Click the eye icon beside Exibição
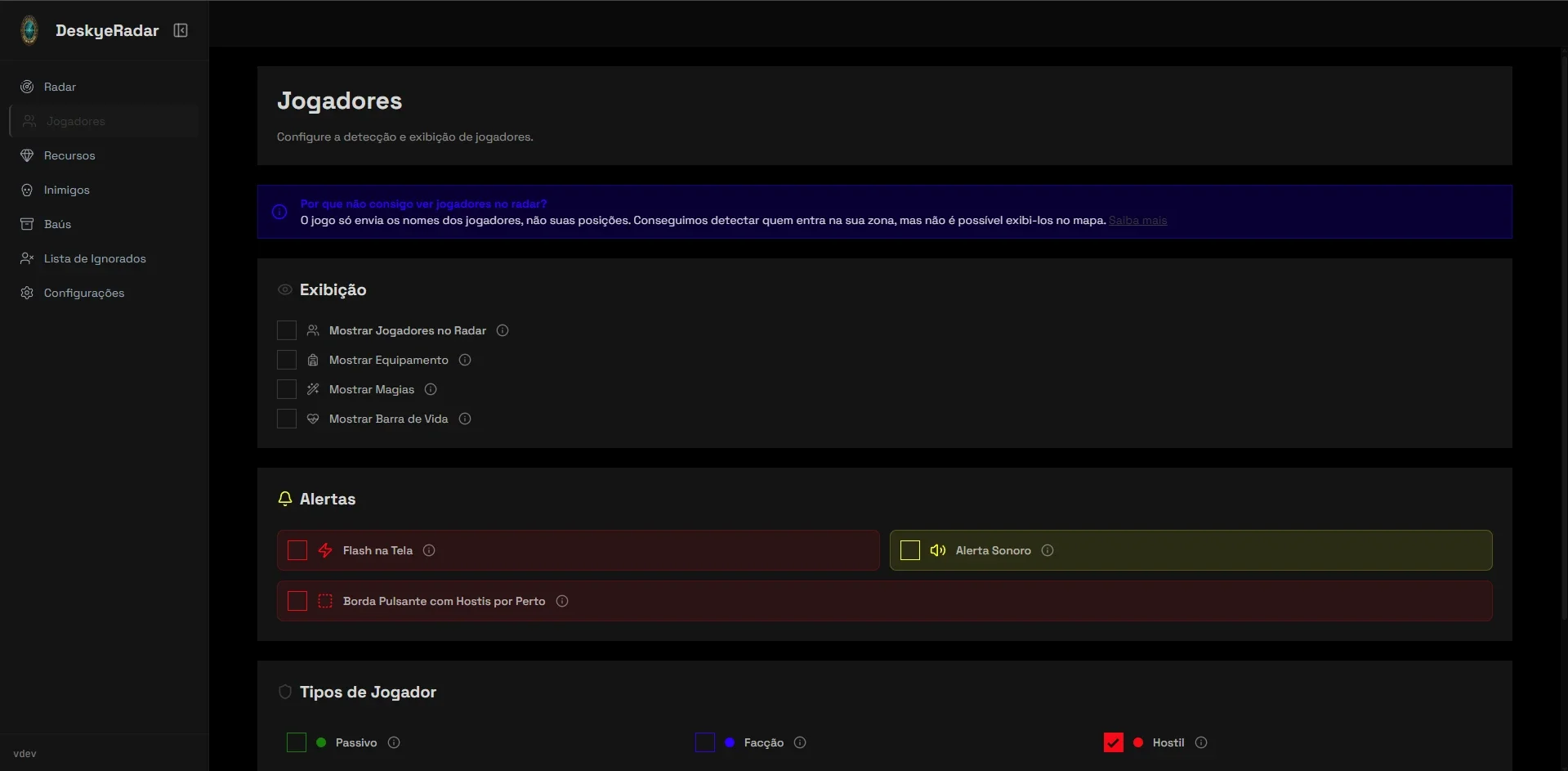This screenshot has height=771, width=1568. click(x=285, y=289)
